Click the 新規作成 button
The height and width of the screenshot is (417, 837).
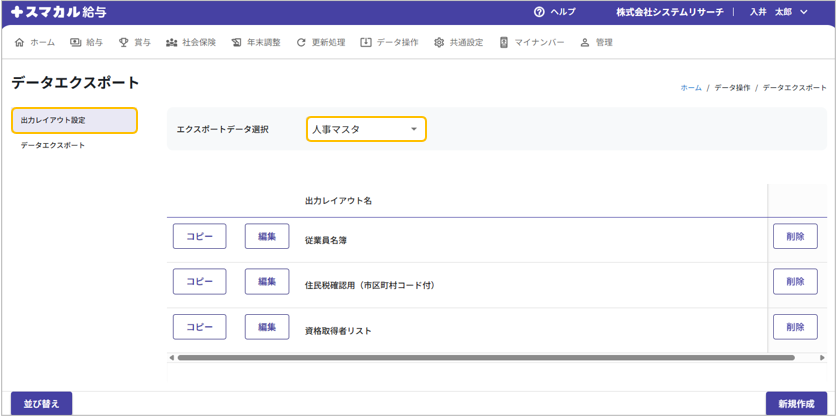[x=796, y=404]
